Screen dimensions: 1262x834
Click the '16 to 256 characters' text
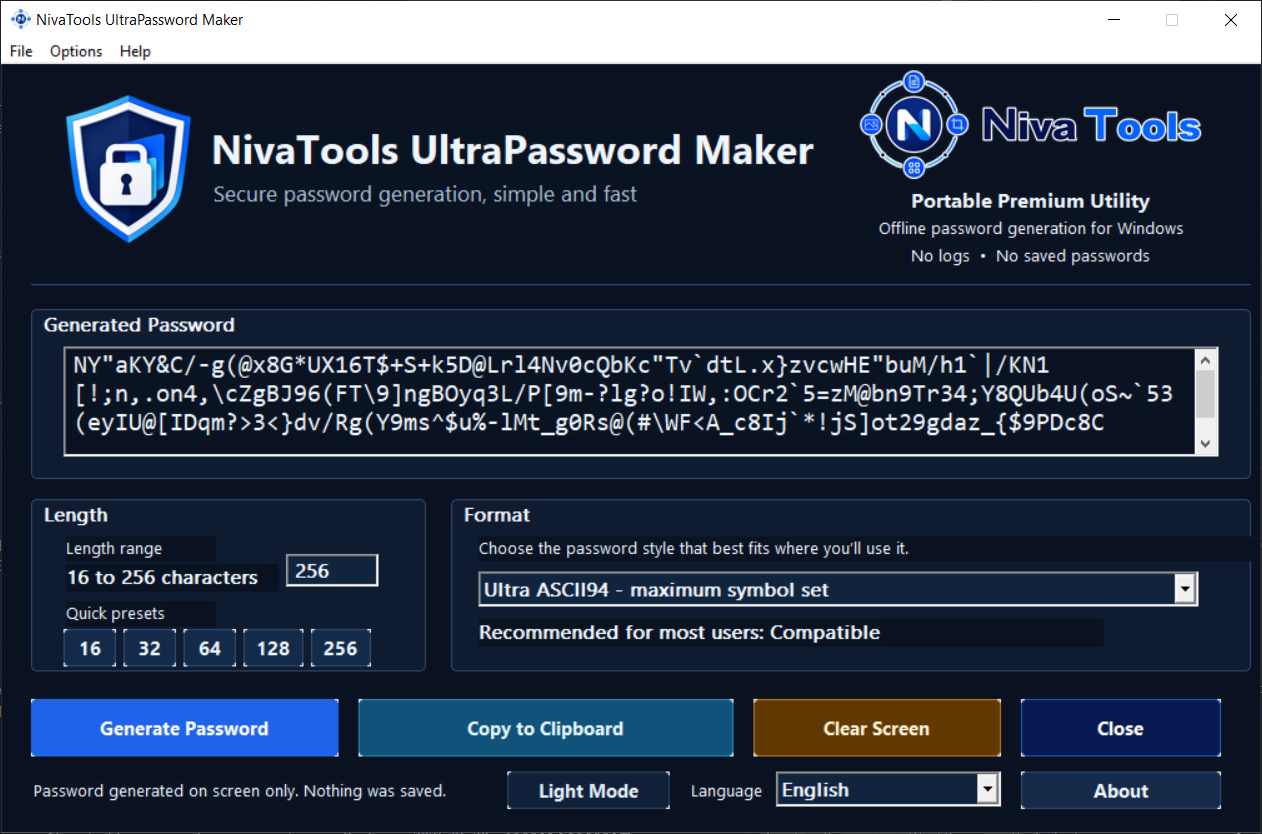click(x=162, y=577)
